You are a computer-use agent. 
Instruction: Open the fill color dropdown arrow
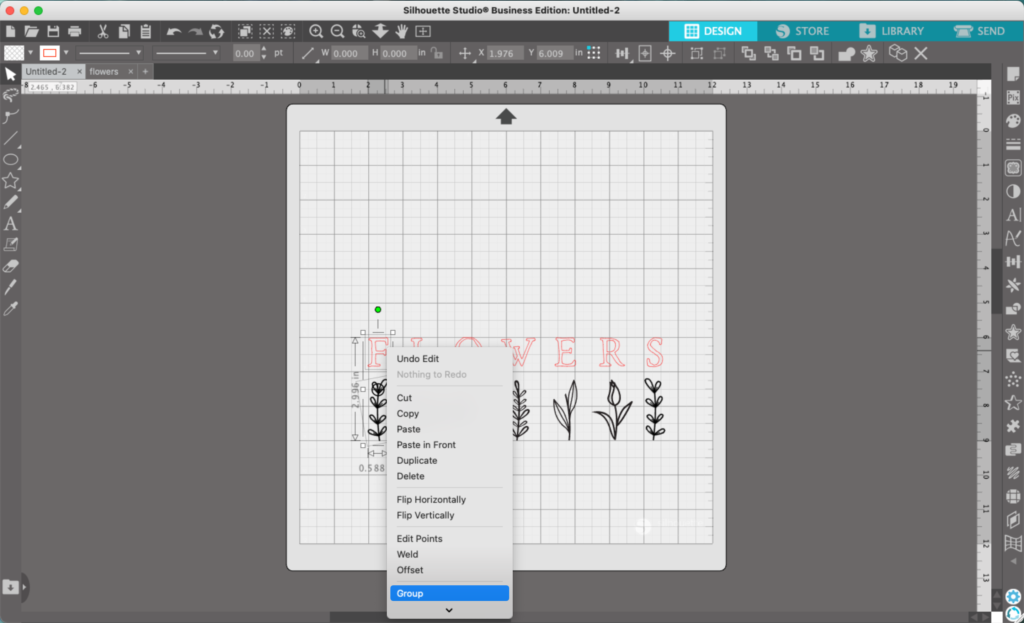[x=31, y=53]
